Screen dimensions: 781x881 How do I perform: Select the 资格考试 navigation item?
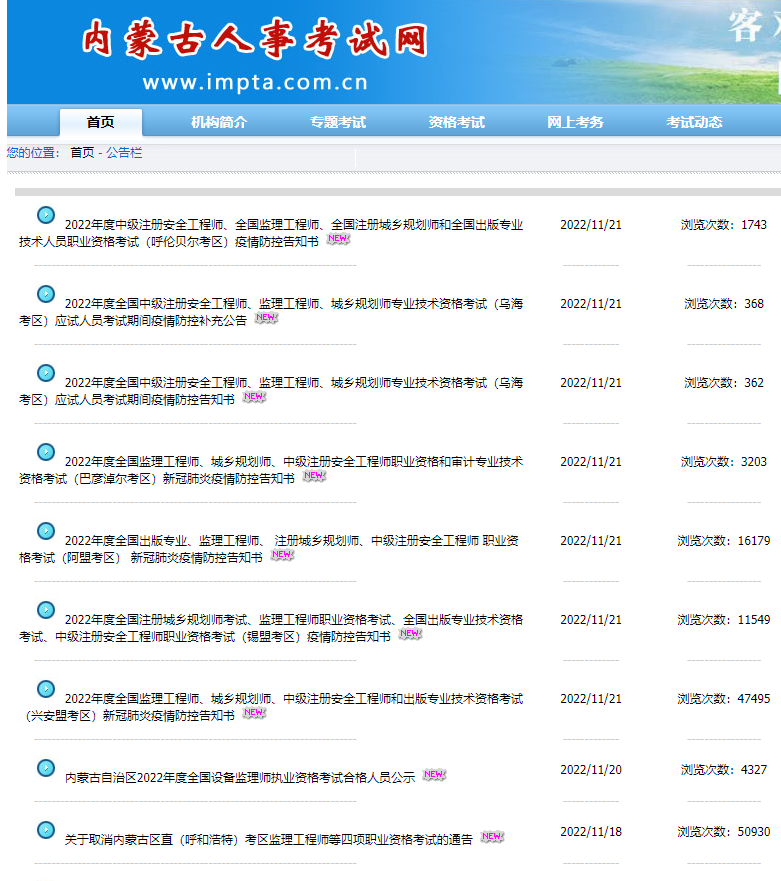457,122
